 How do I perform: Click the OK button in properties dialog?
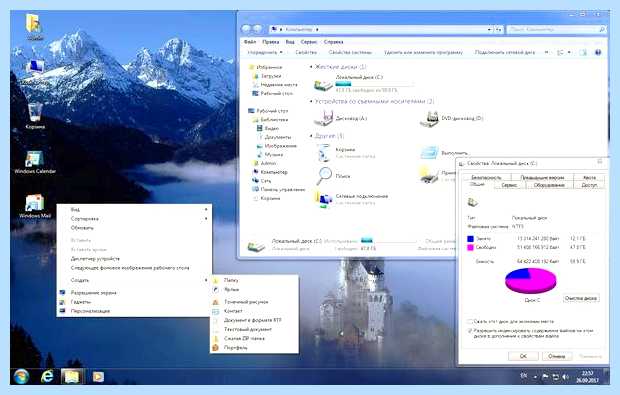point(523,356)
